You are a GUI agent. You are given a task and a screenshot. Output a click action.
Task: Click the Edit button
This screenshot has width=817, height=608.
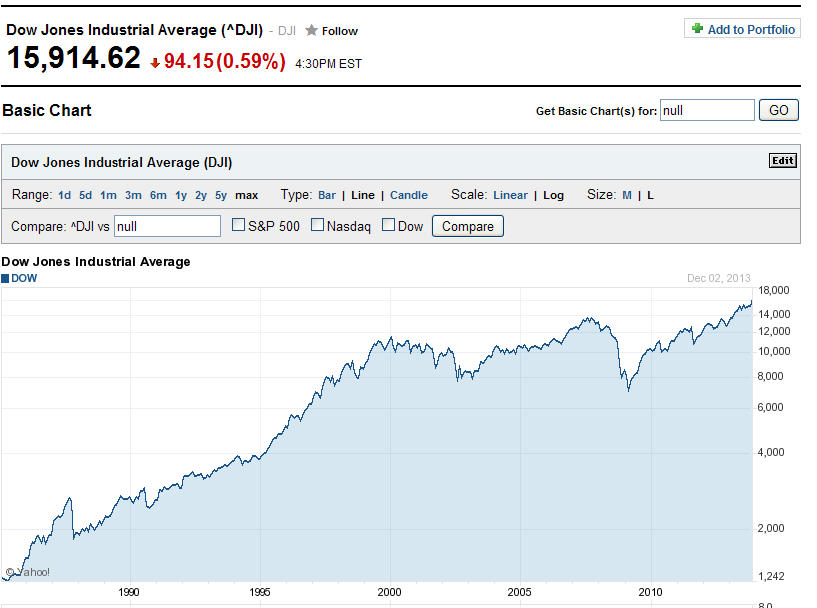783,160
